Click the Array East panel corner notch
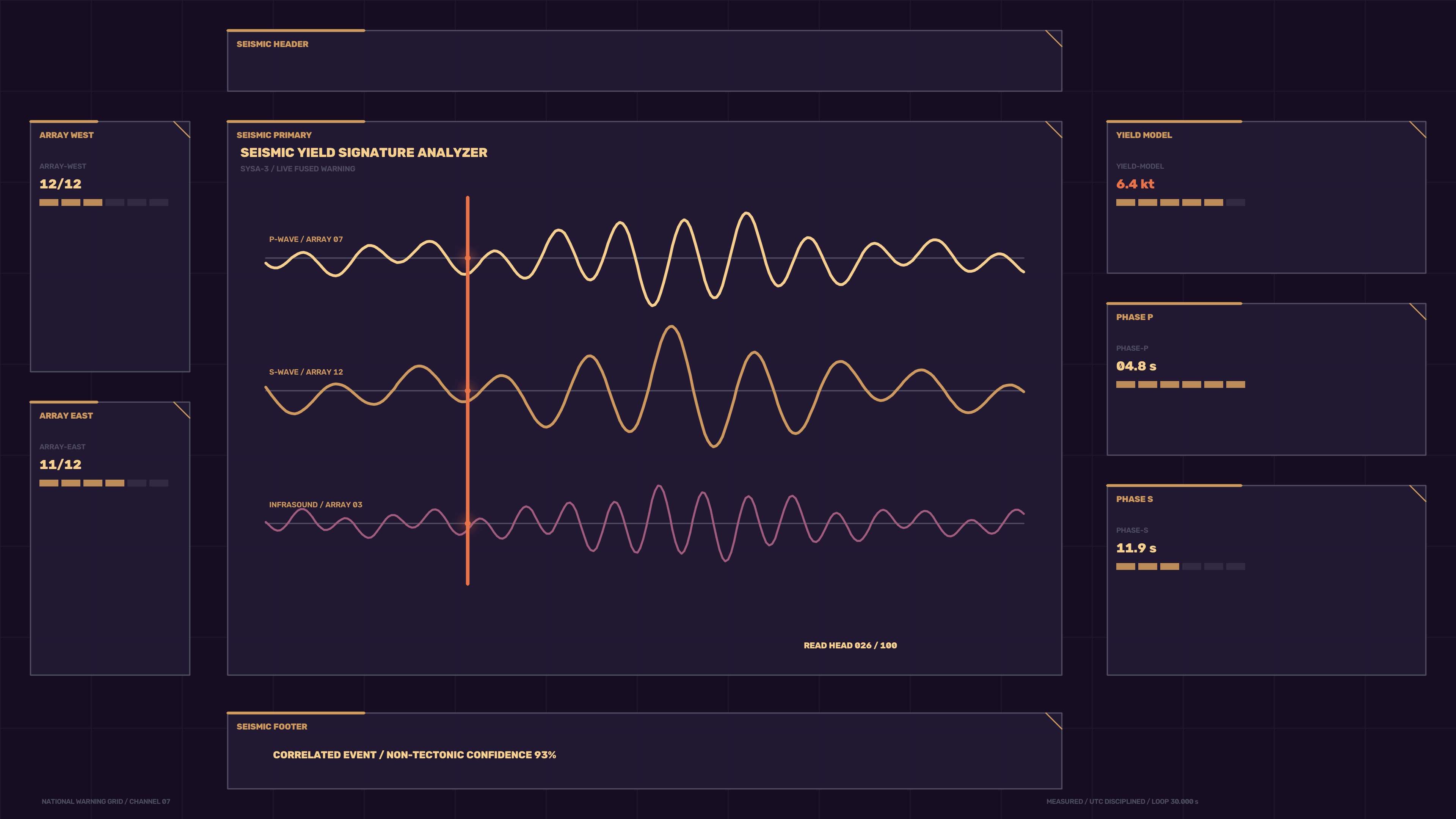This screenshot has height=819, width=1456. (x=182, y=410)
